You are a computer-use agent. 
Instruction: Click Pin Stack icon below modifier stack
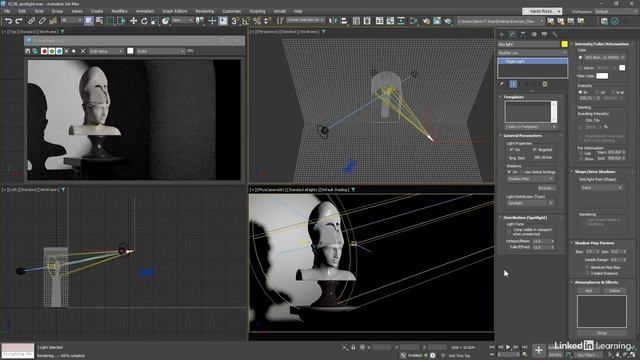[x=502, y=84]
